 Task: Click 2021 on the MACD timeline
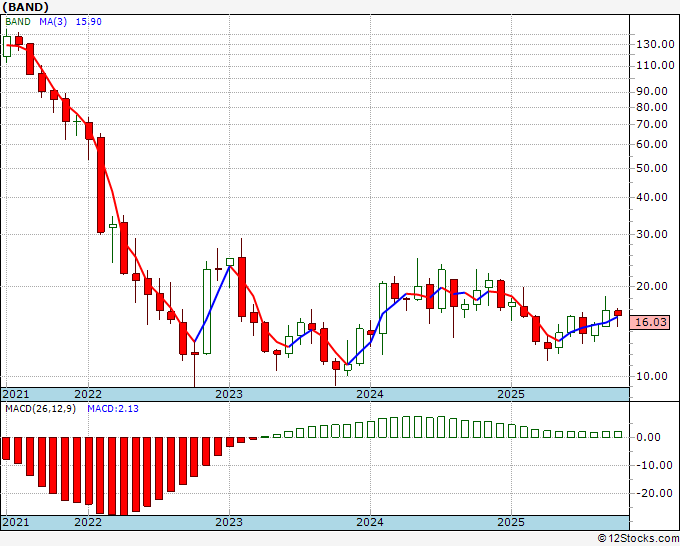[16, 522]
